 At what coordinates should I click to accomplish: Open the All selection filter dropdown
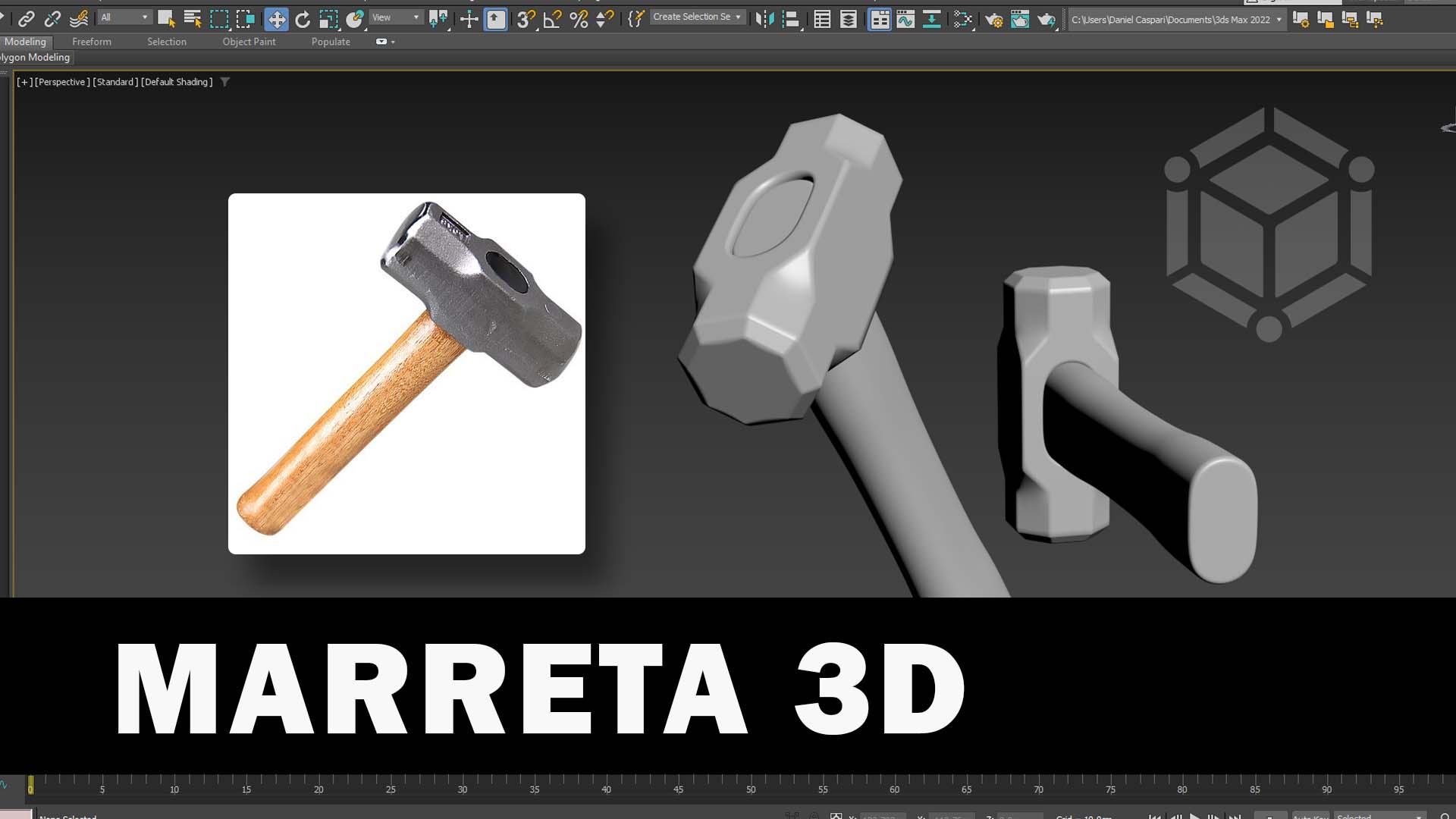(x=124, y=17)
